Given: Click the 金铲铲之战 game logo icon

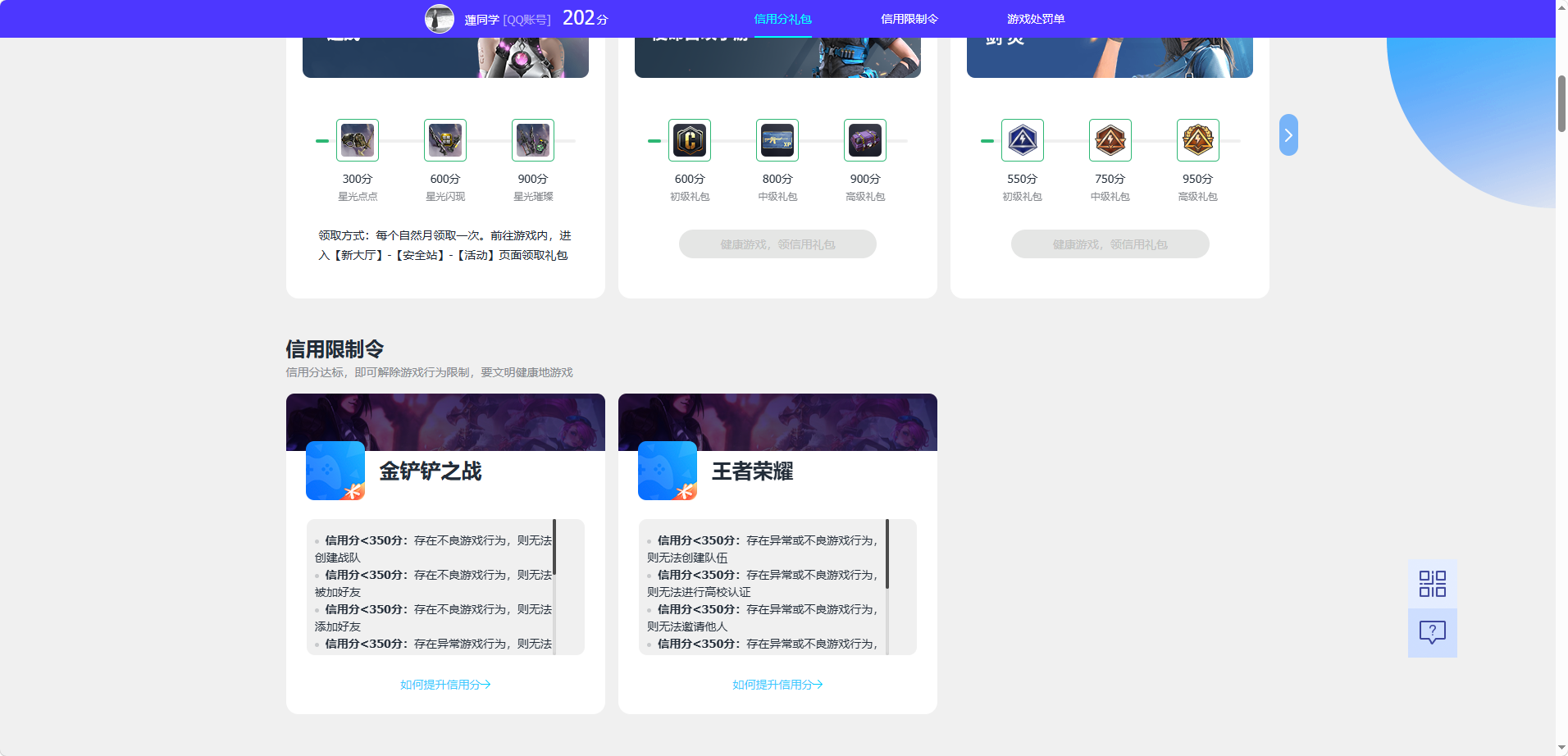Looking at the screenshot, I should [335, 471].
